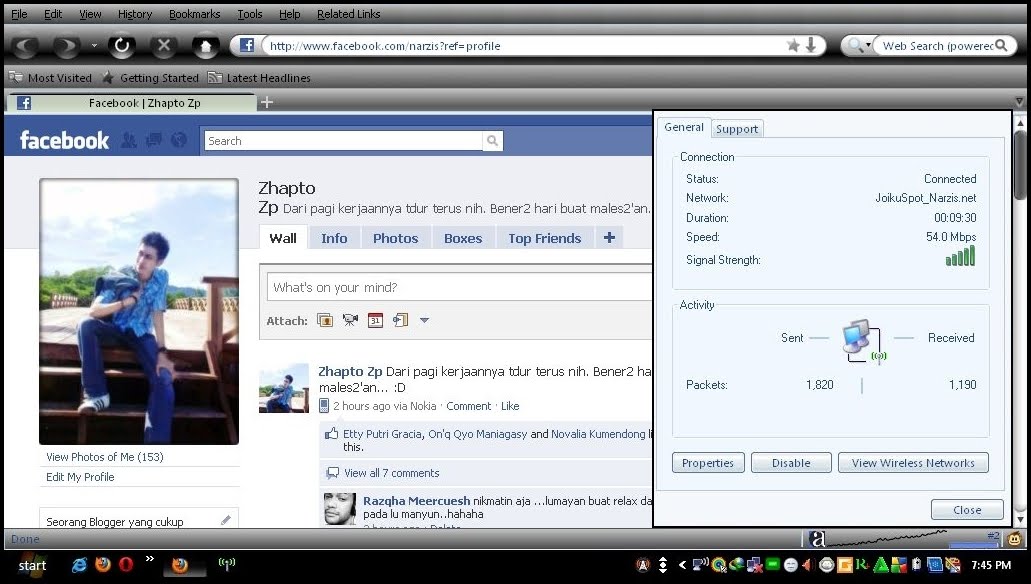1031x584 pixels.
Task: Attach a photo to the status
Action: (x=325, y=320)
